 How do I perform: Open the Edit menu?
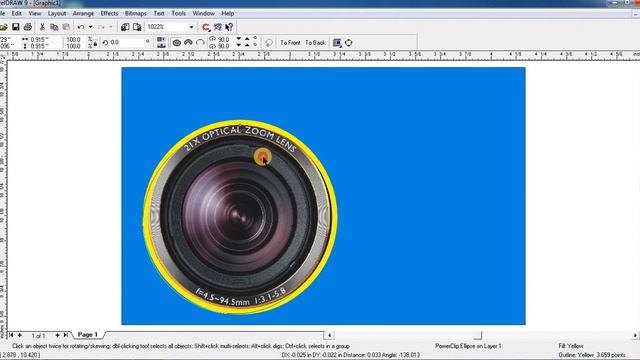coord(17,13)
